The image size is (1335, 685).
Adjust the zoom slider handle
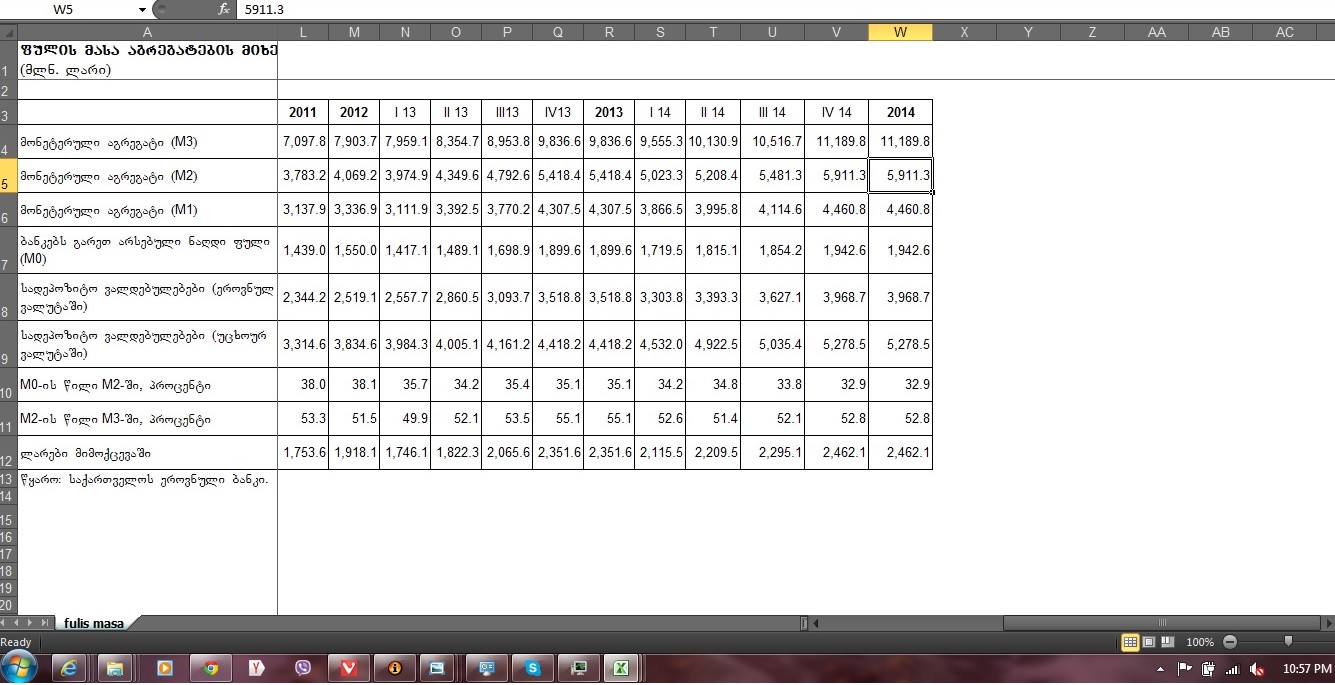coord(1288,641)
